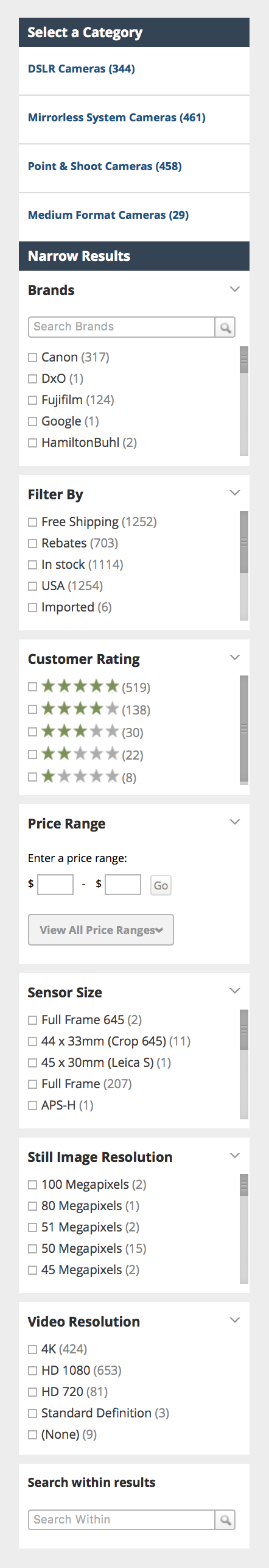This screenshot has height=1568, width=269.
Task: Open DSLR Cameras category
Action: 82,69
